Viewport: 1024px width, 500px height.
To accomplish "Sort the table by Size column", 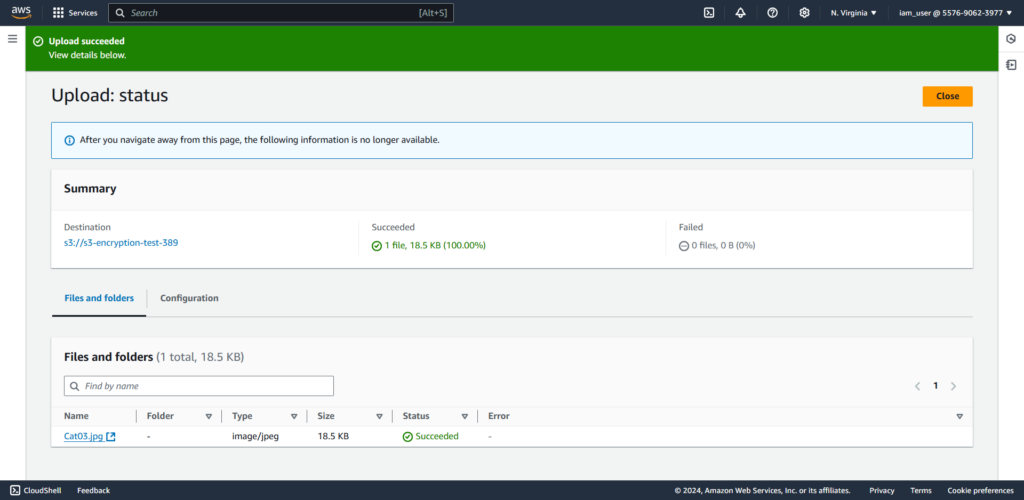I will 379,416.
